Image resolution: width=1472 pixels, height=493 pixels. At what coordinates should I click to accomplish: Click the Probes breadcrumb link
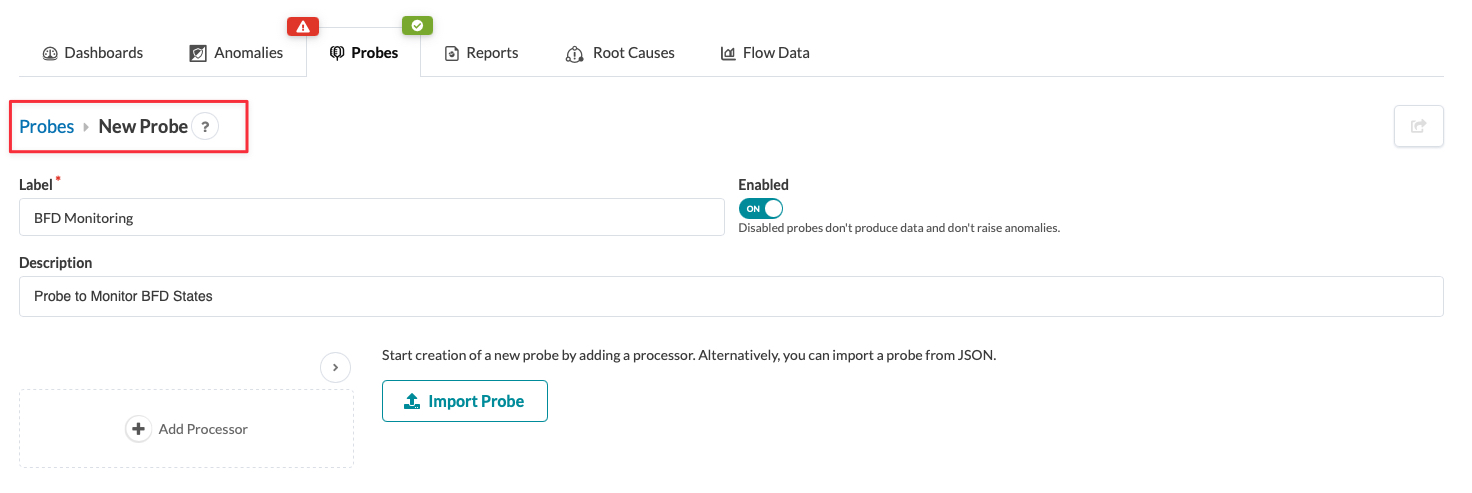click(47, 127)
